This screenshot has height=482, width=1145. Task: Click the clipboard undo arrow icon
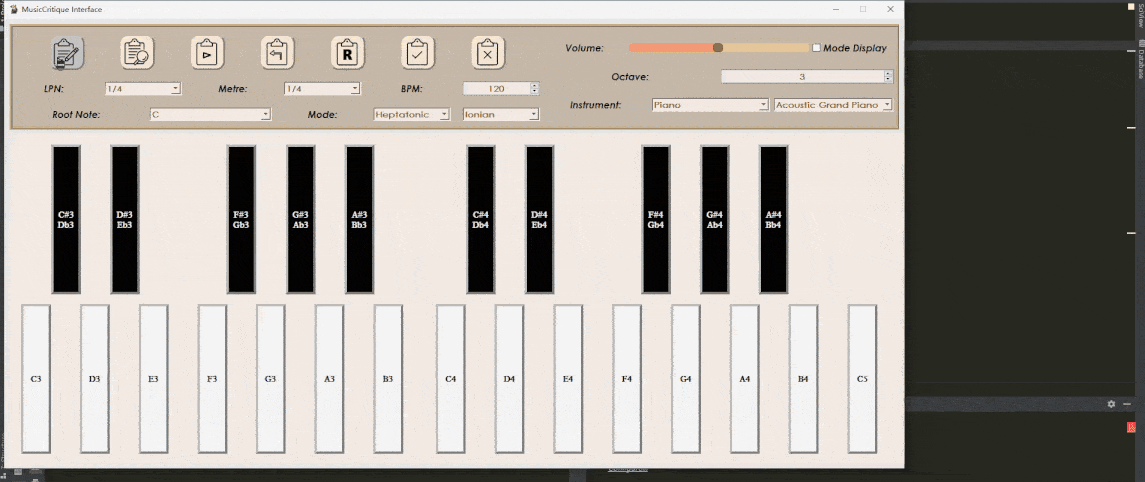click(x=277, y=53)
